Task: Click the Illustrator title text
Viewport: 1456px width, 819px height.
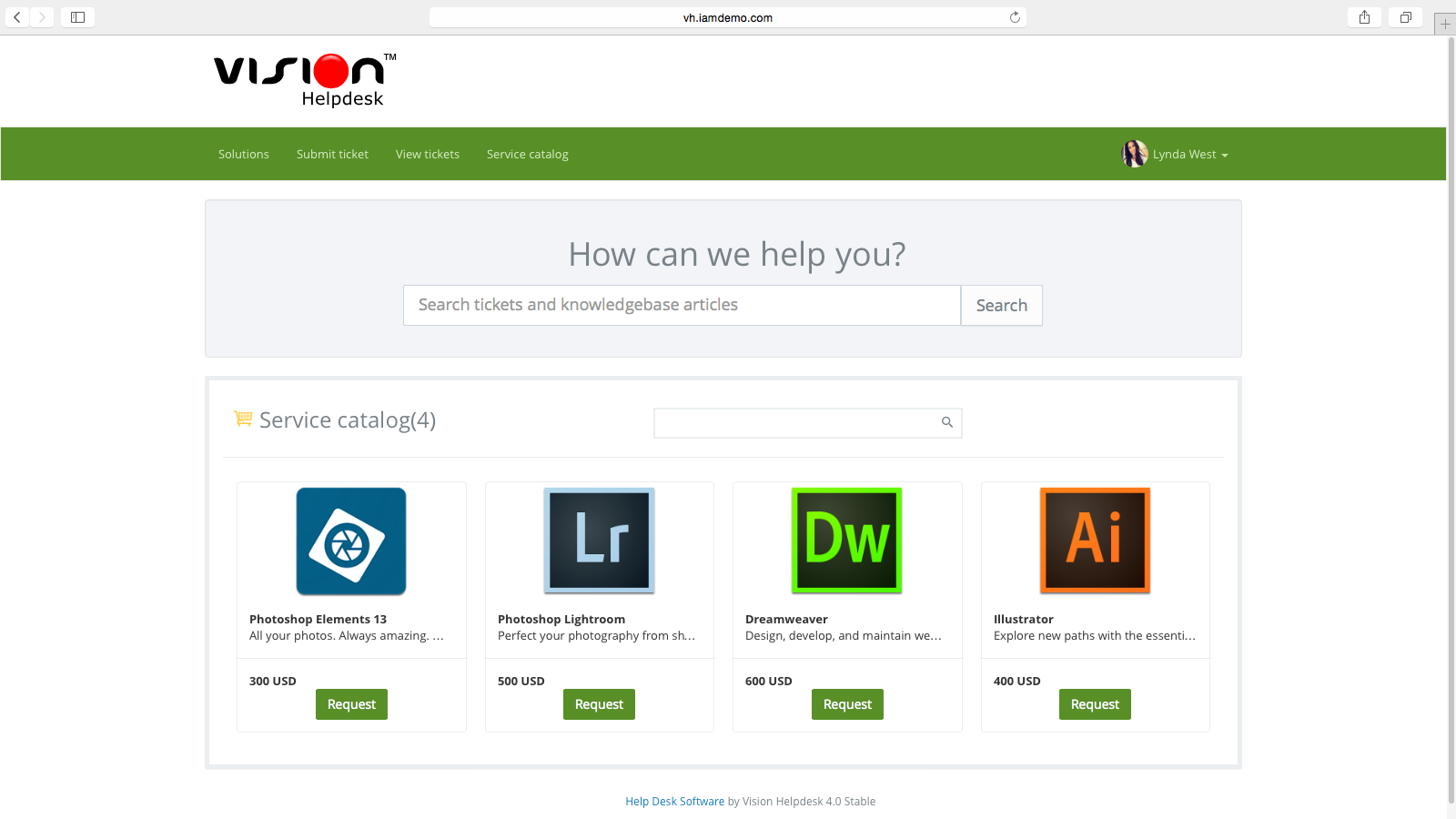Action: (1024, 619)
